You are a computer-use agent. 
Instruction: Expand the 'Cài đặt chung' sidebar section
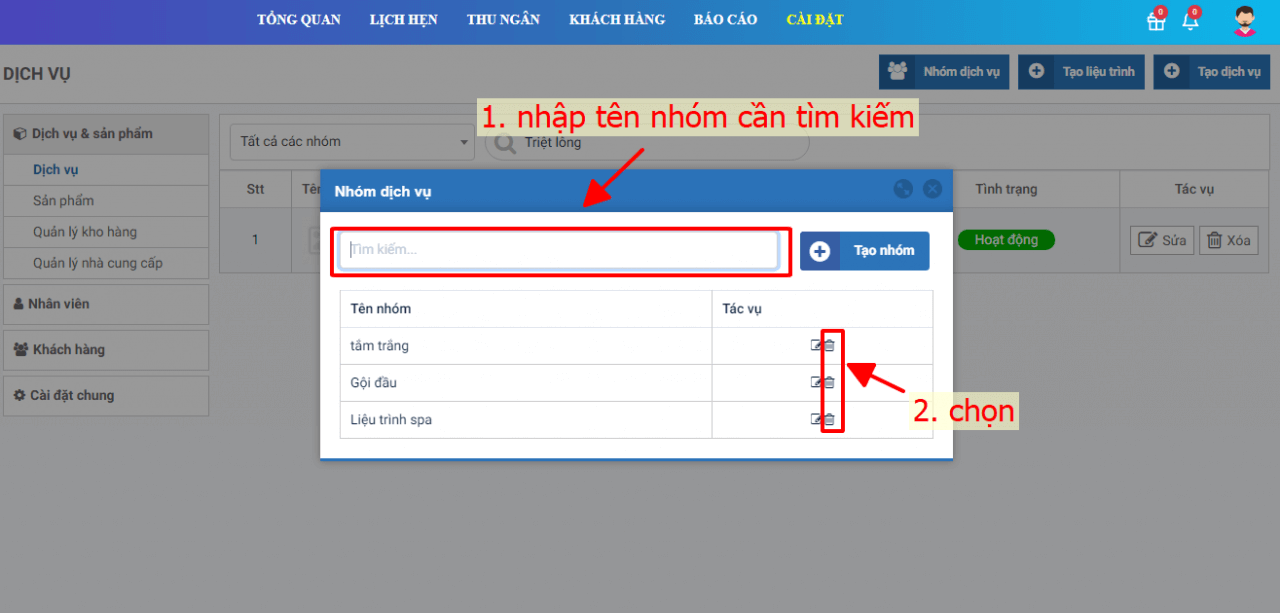tap(106, 396)
